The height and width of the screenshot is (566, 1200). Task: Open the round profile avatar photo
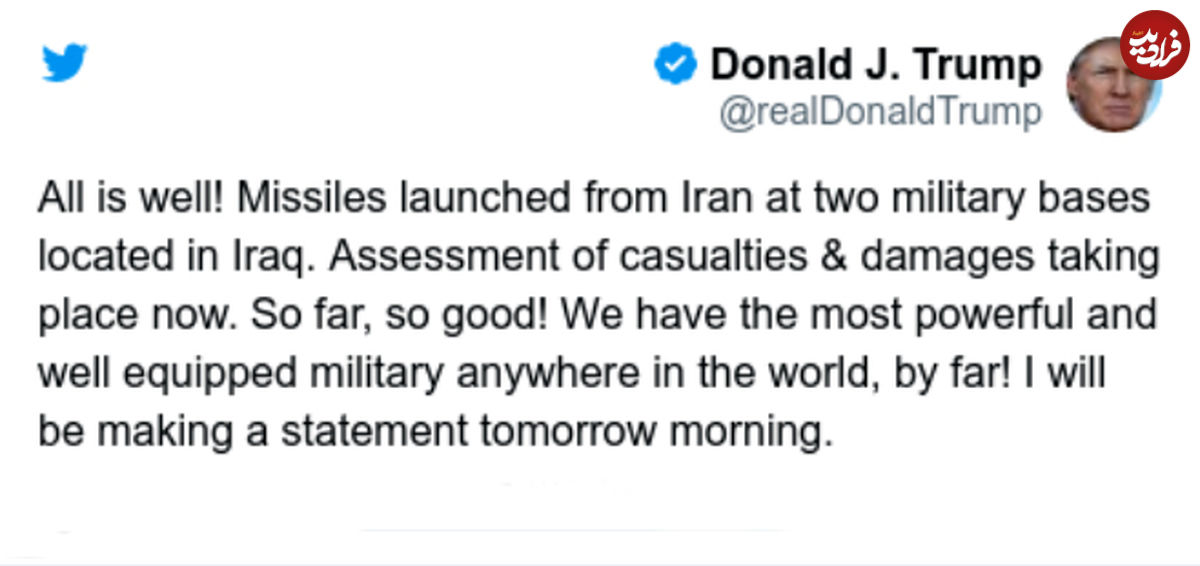1113,84
